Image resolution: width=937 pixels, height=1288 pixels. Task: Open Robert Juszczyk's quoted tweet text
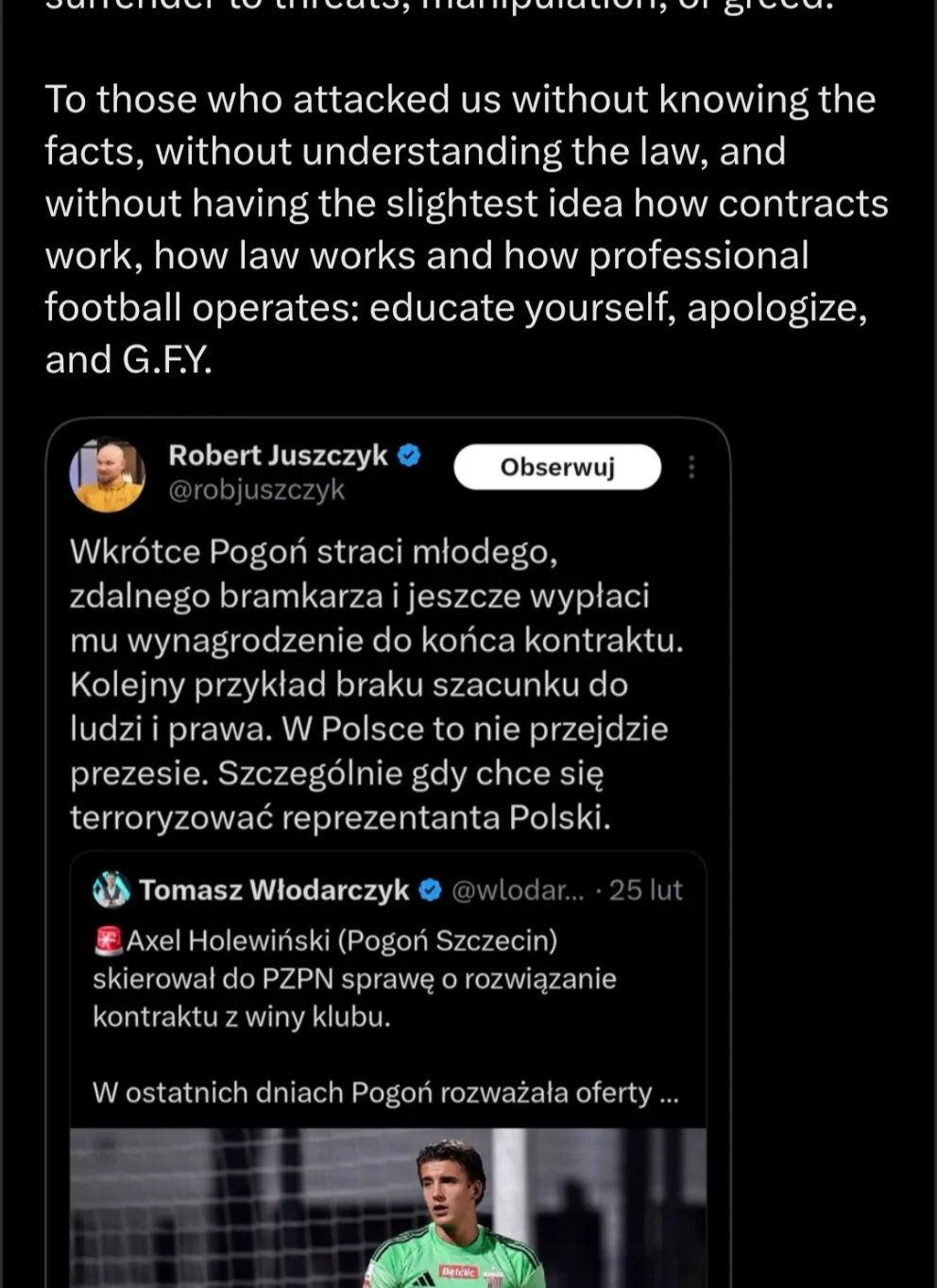[376, 684]
